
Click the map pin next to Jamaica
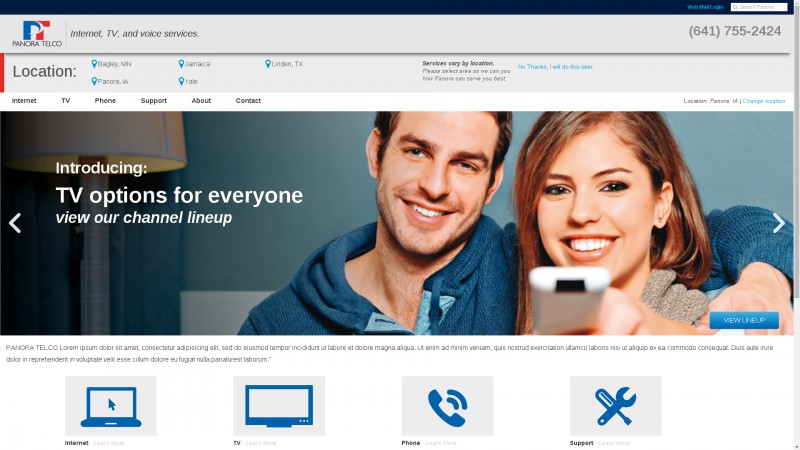(181, 64)
